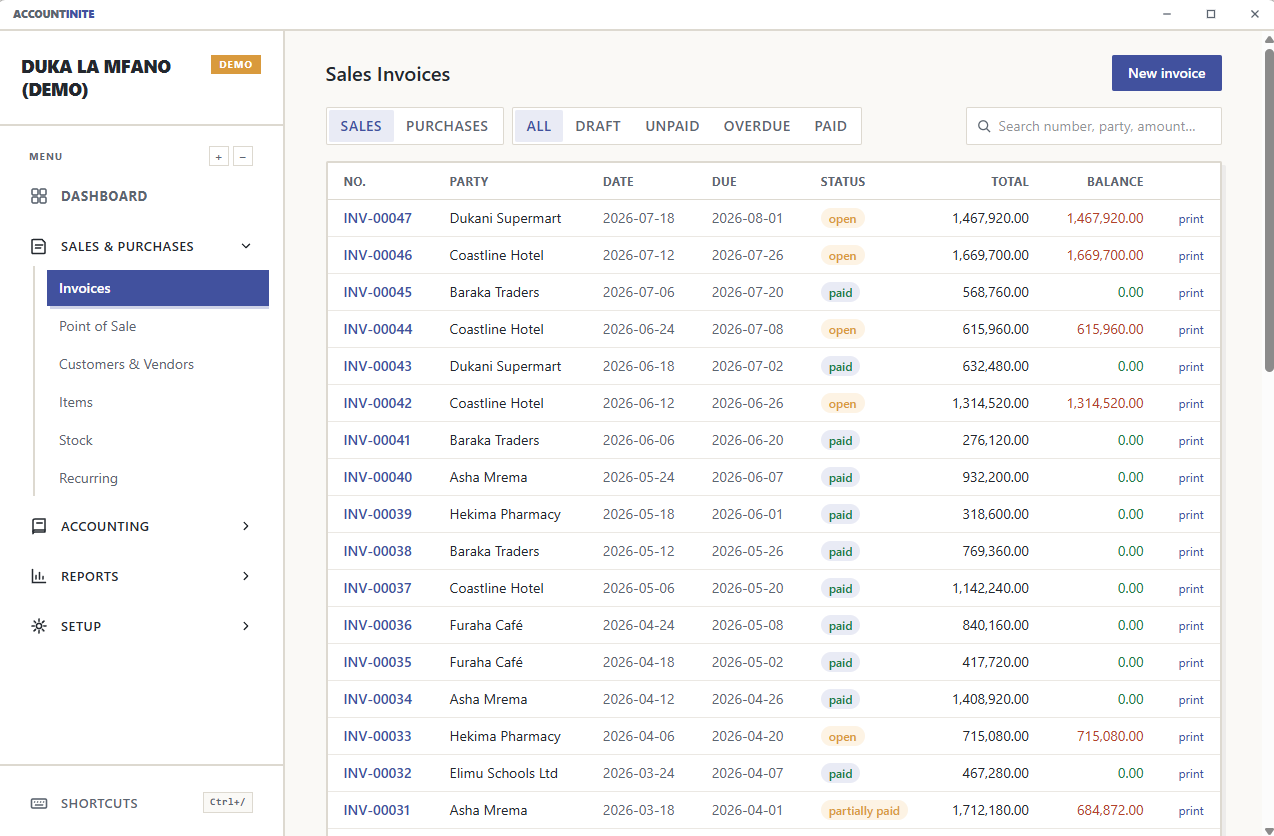1274x836 pixels.
Task: Expand the Accounting section chevron
Action: pyautogui.click(x=246, y=526)
